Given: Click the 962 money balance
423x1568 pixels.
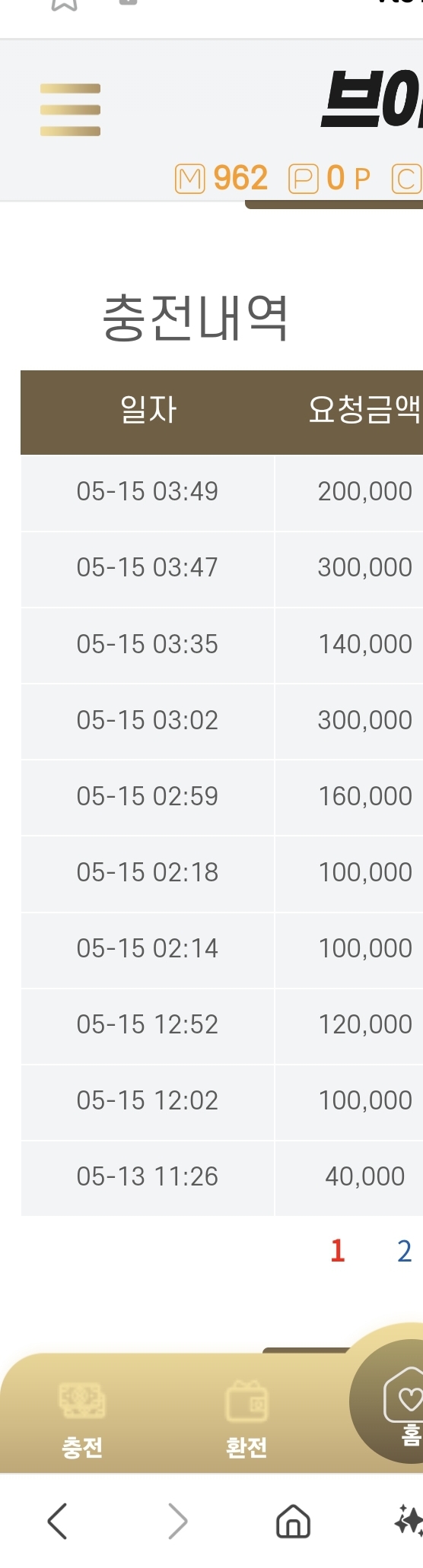Looking at the screenshot, I should pos(240,179).
